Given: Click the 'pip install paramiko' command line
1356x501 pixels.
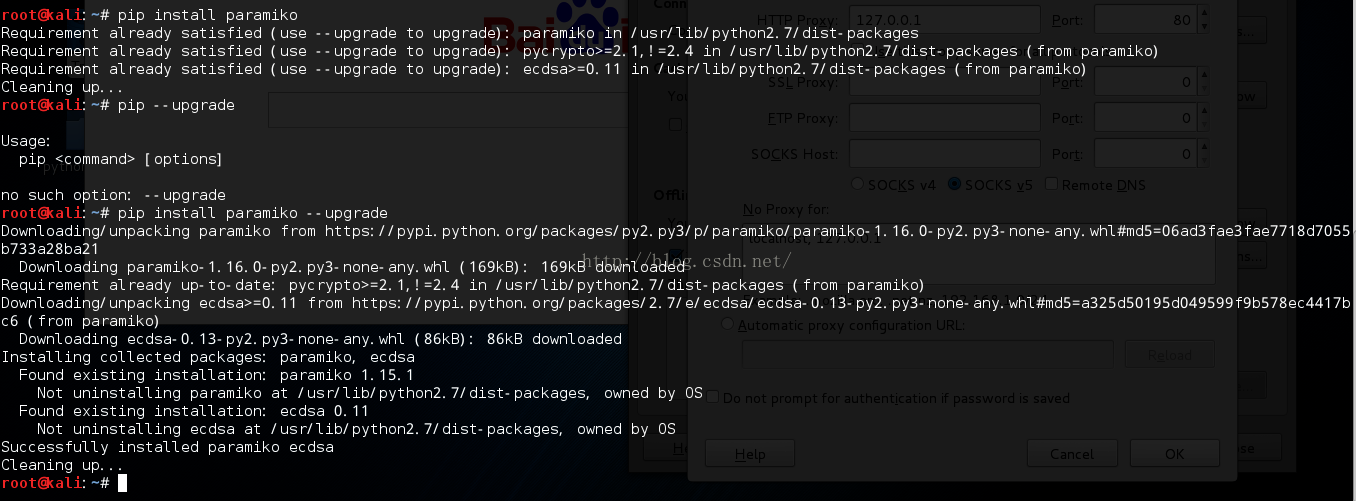Looking at the screenshot, I should coord(207,15).
